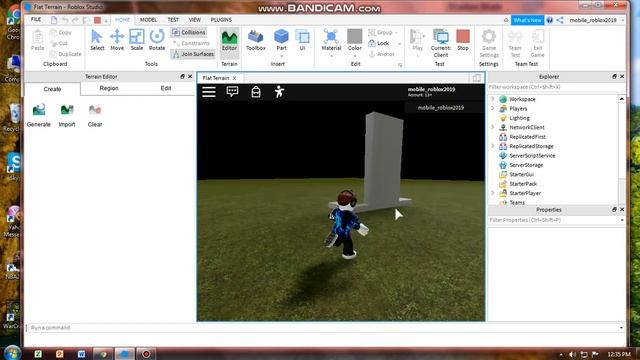This screenshot has height=360, width=640.
Task: Click Cut in Clipboard group
Action: pos(59,43)
